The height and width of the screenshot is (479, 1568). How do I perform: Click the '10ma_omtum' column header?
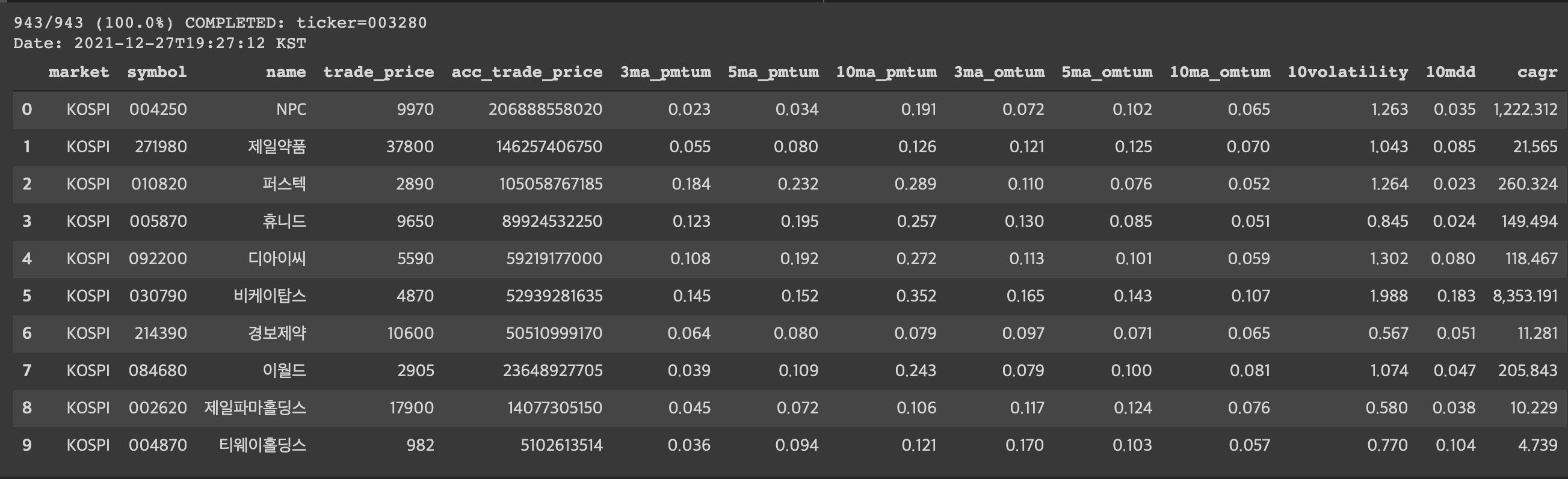click(x=1220, y=72)
